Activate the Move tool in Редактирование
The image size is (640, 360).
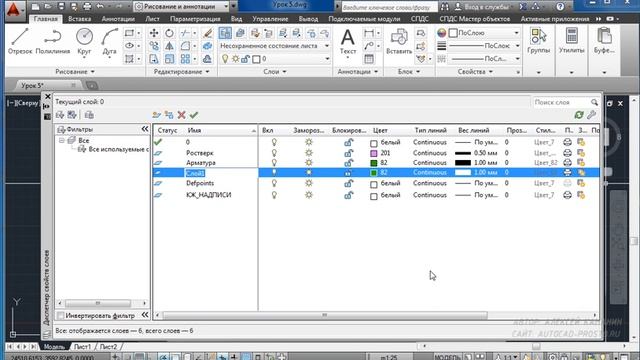(154, 33)
